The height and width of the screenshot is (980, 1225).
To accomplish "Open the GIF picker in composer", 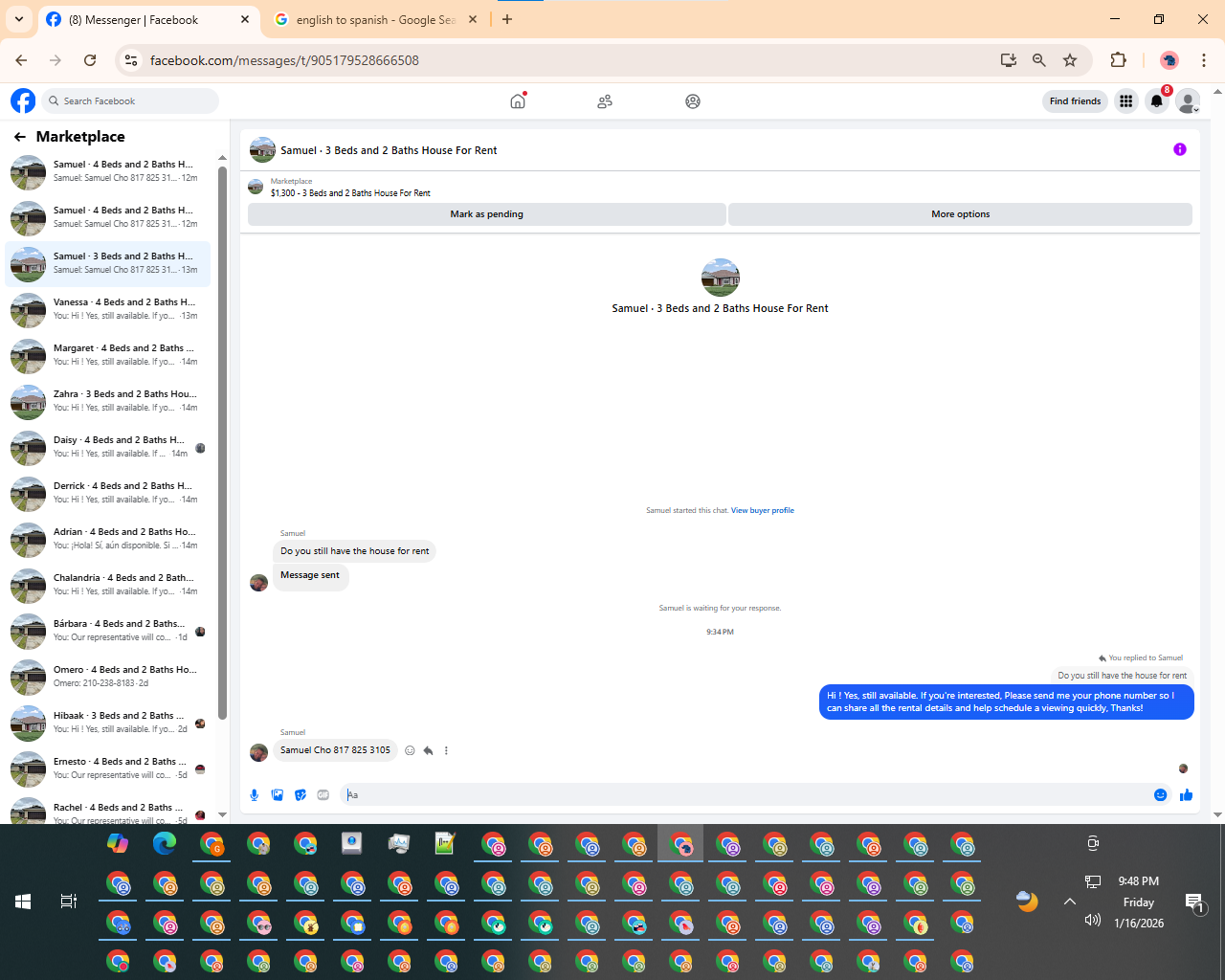I will (323, 794).
